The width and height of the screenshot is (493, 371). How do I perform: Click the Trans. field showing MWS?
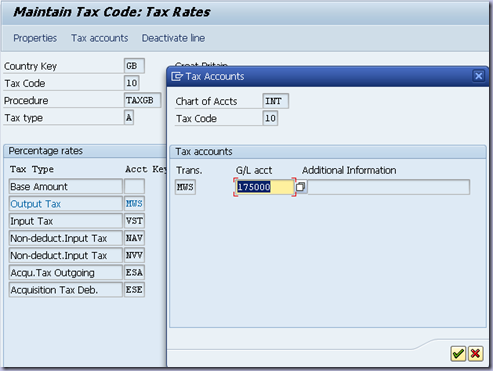point(185,187)
